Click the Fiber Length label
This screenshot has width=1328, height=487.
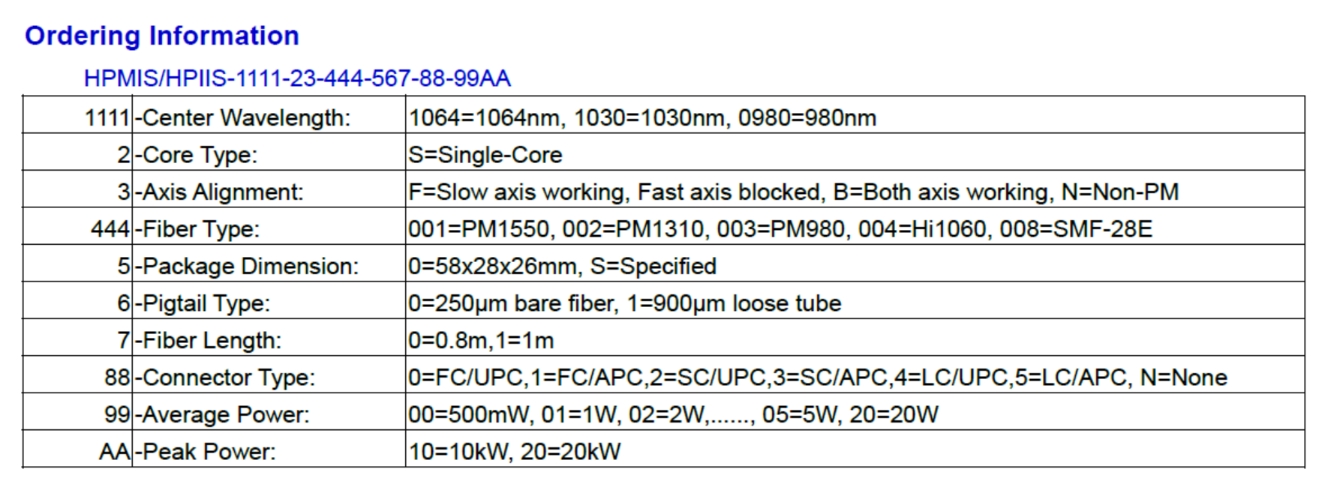(x=209, y=340)
